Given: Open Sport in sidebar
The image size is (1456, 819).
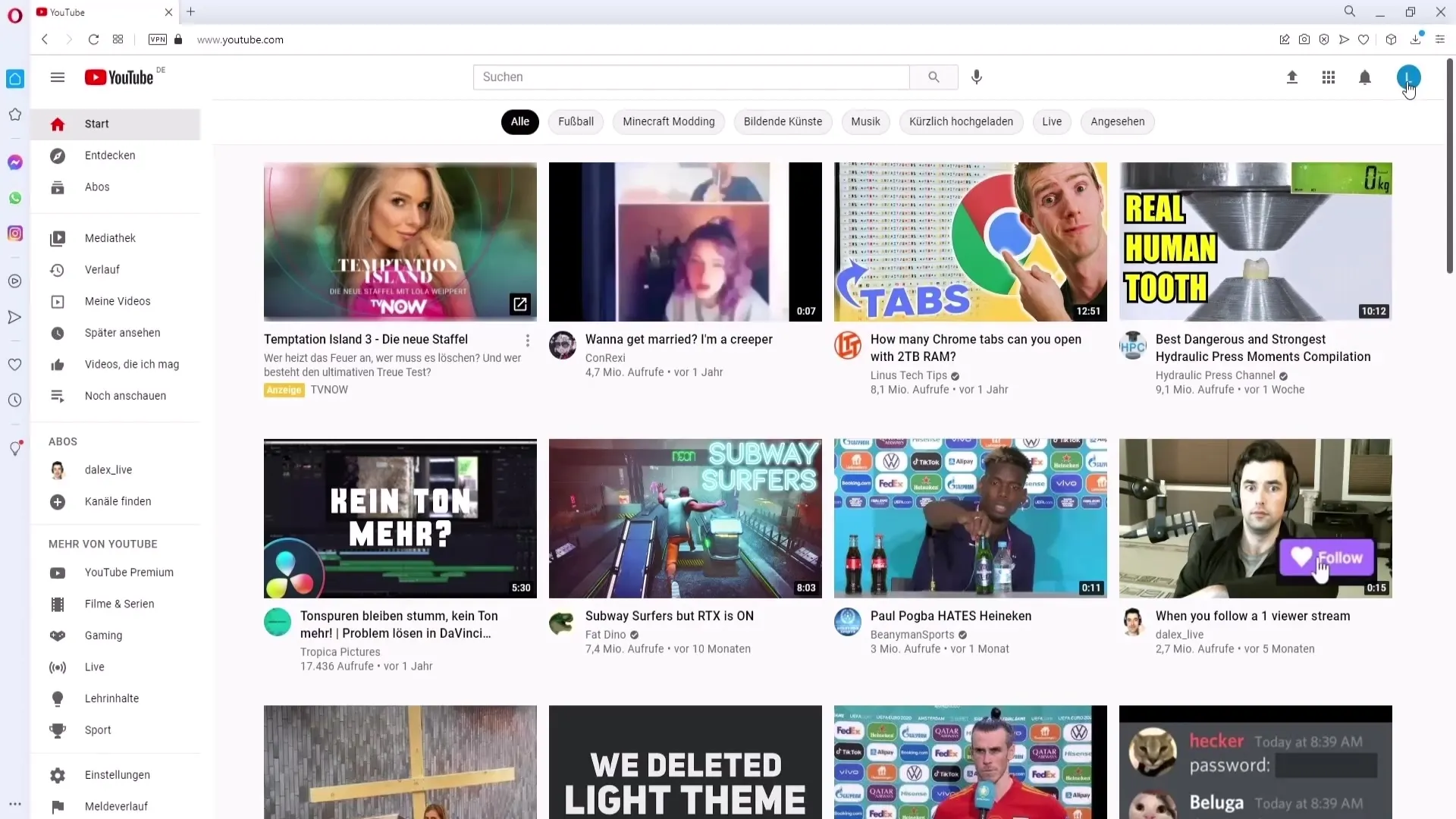Looking at the screenshot, I should click(x=115, y=730).
